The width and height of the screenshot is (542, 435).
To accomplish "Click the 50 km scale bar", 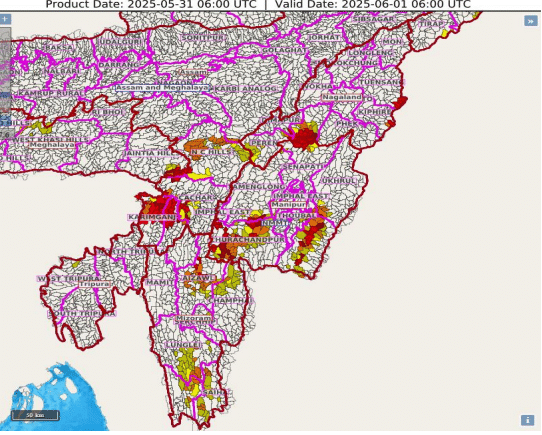I will click(35, 415).
